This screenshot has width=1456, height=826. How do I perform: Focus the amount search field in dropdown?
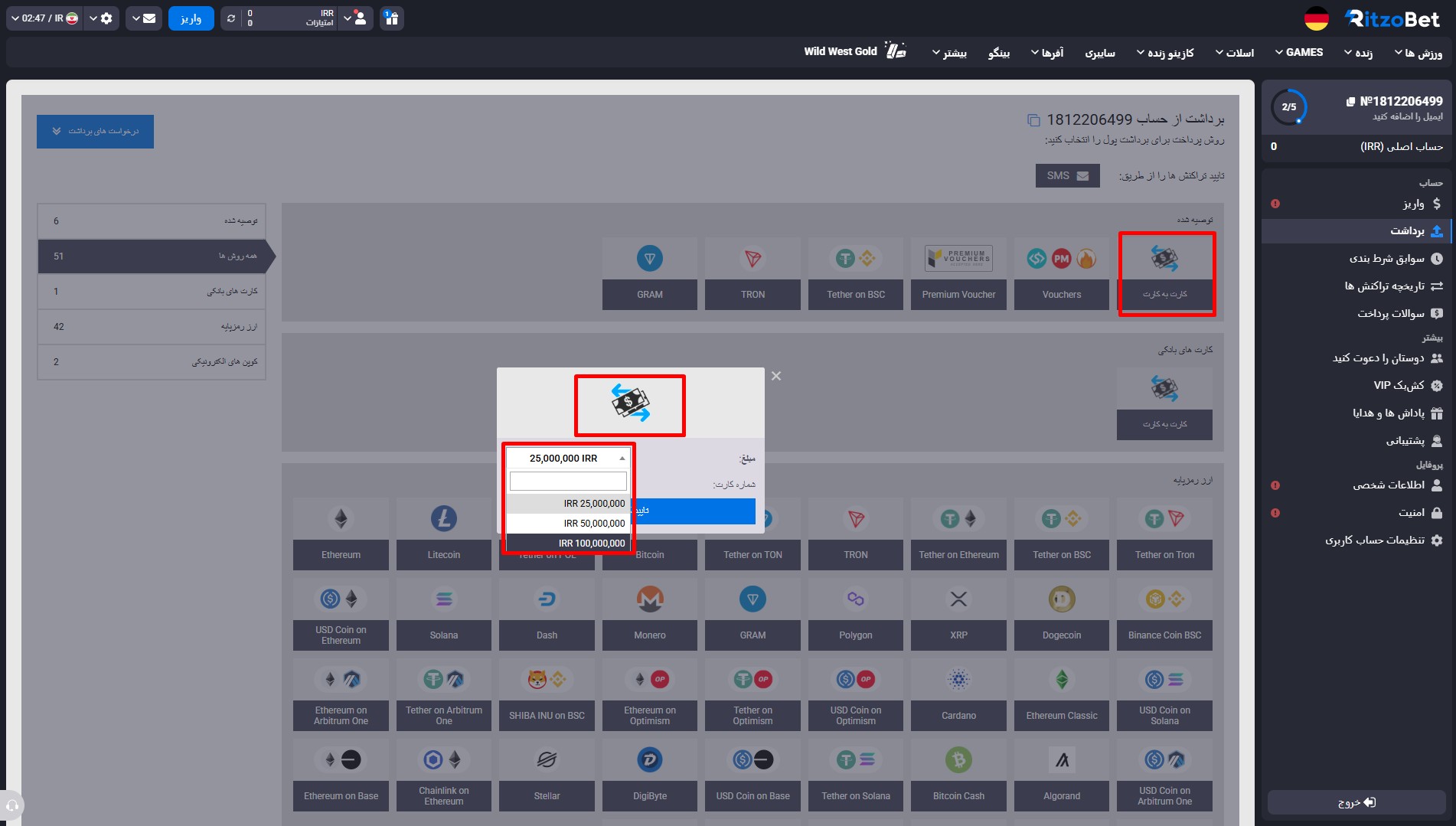click(x=568, y=481)
